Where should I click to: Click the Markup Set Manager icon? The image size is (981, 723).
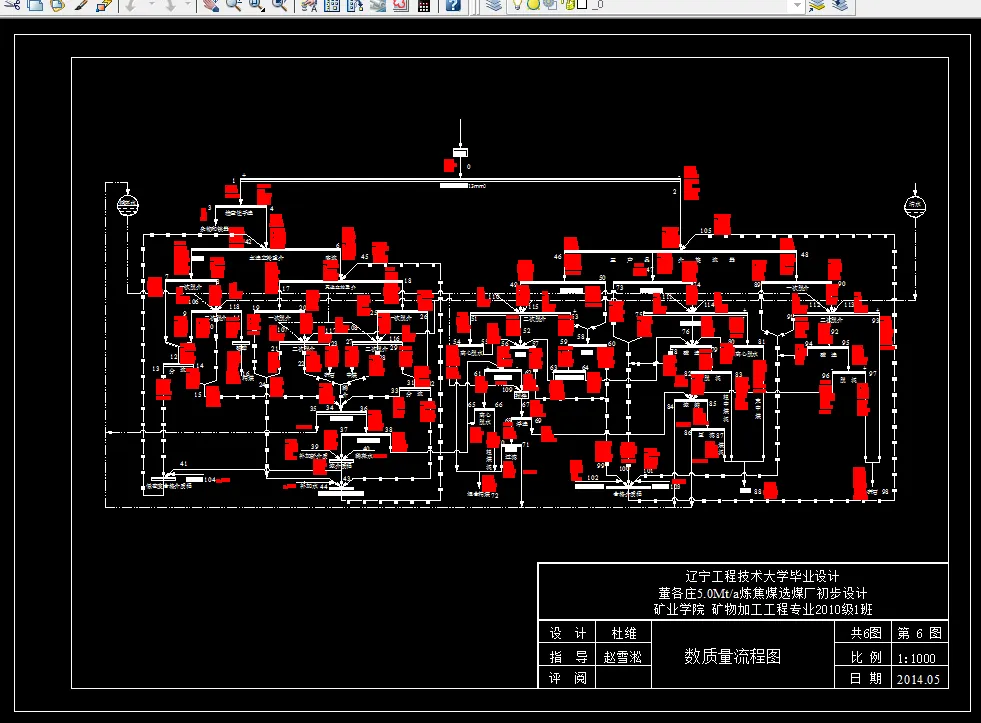coord(400,5)
